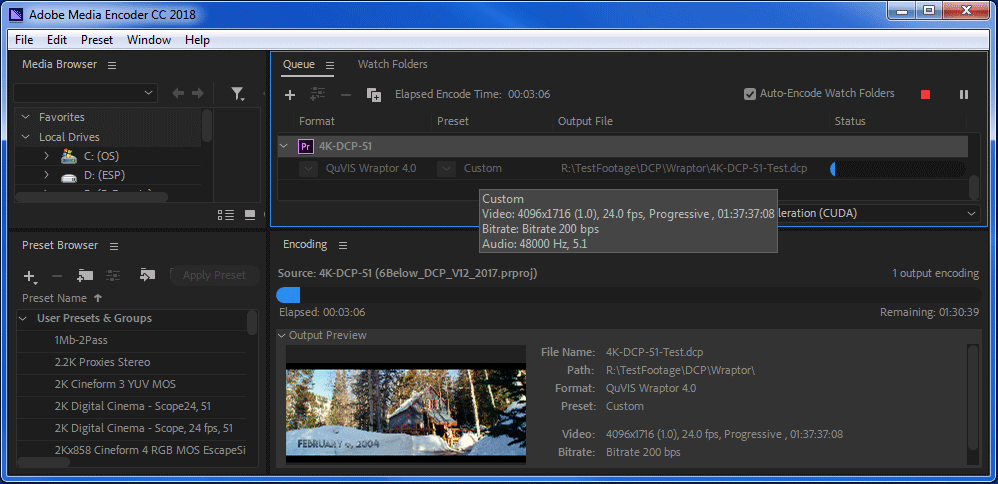Collapse User Presets & Groups
The height and width of the screenshot is (484, 998).
(x=23, y=318)
